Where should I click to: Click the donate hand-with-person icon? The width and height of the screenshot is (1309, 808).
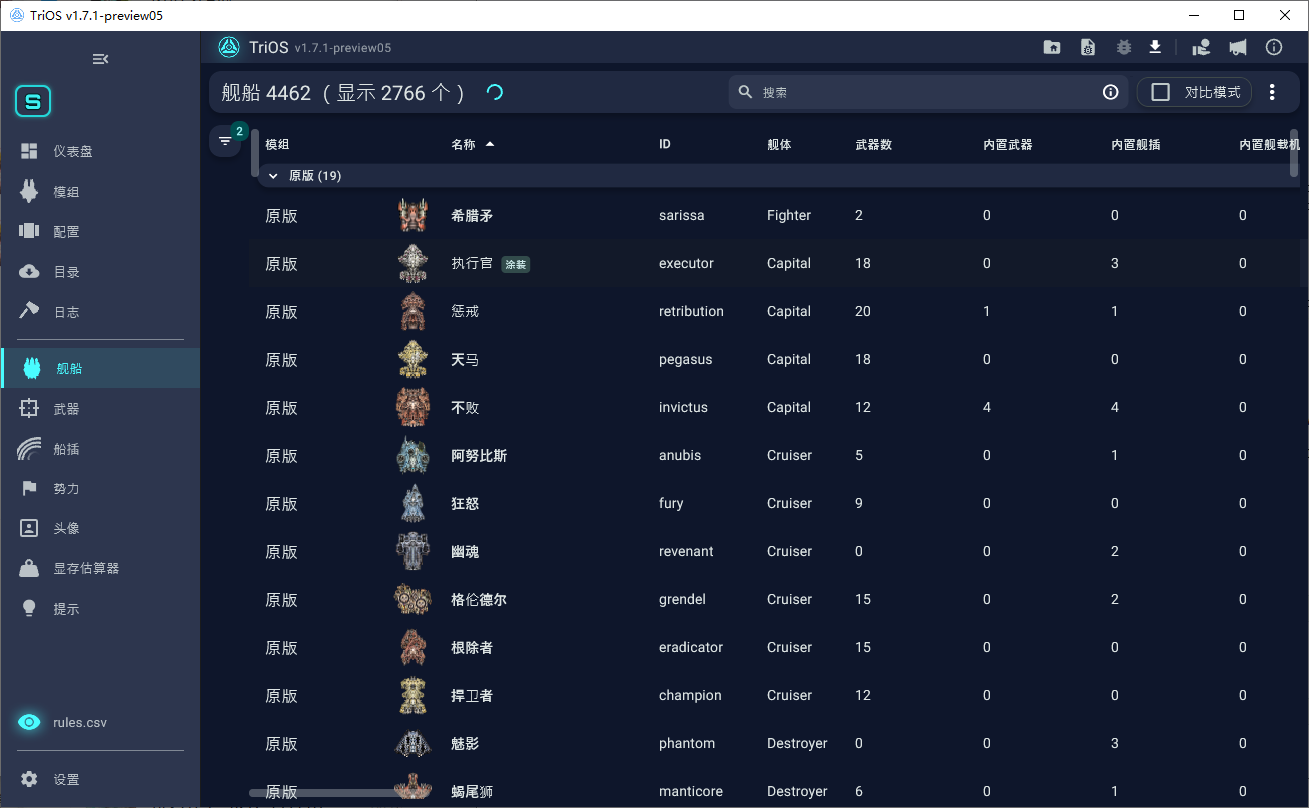[1202, 47]
